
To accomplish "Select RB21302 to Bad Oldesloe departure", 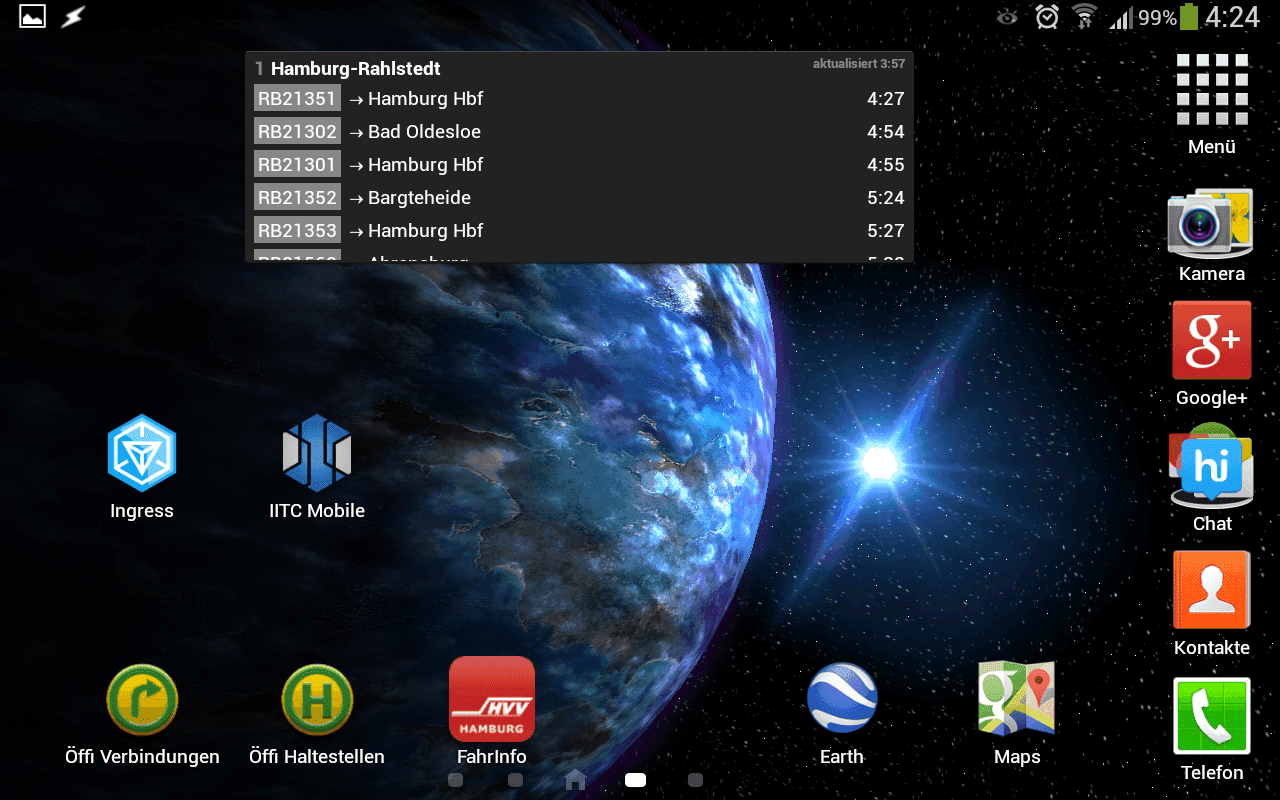I will coord(579,132).
